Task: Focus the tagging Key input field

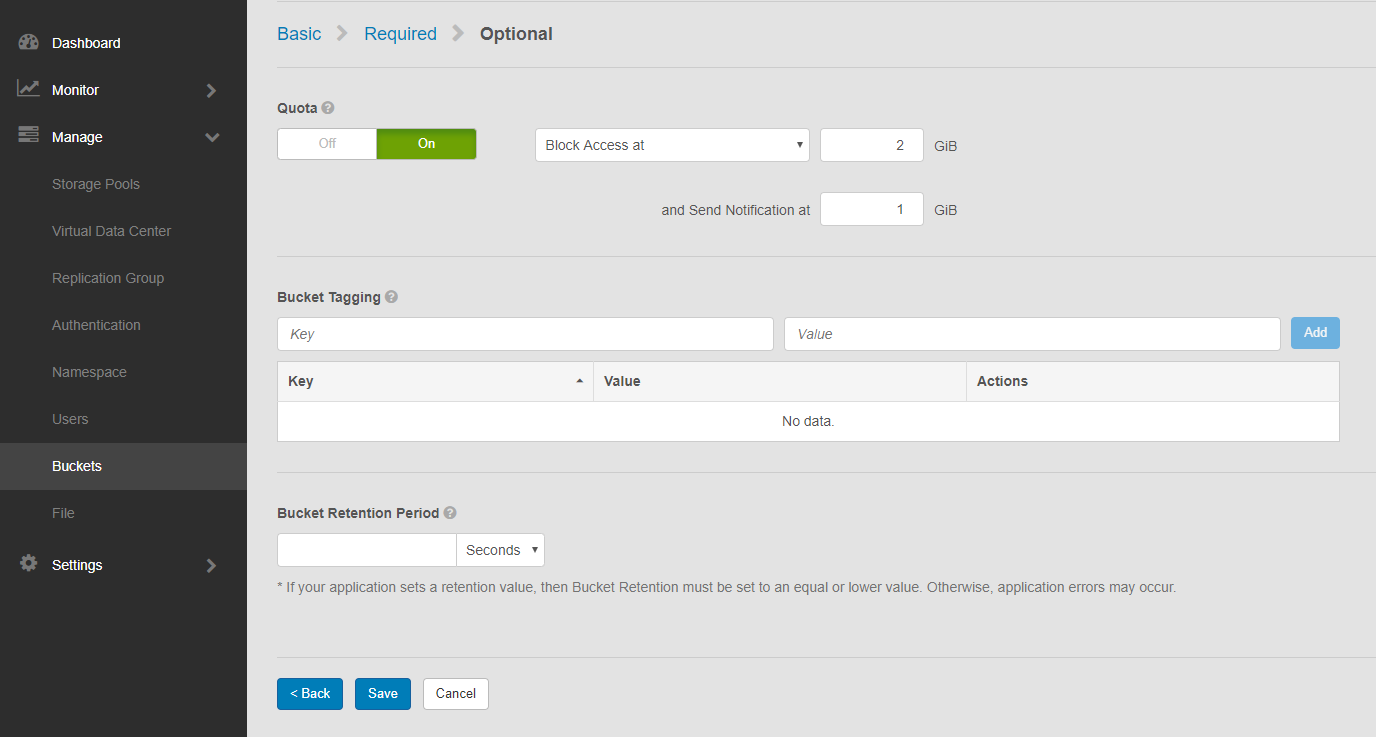Action: click(525, 334)
